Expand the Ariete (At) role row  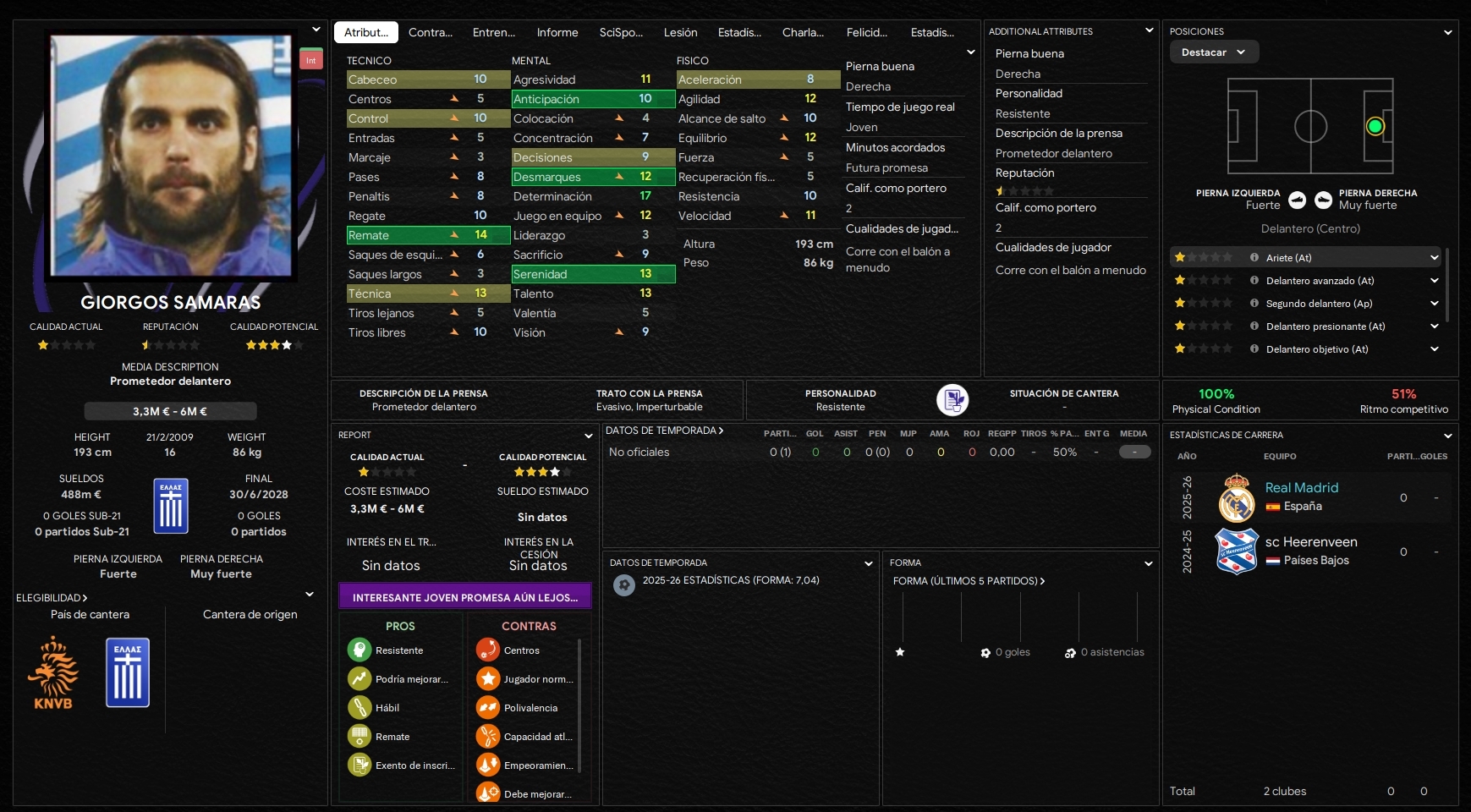click(1435, 257)
